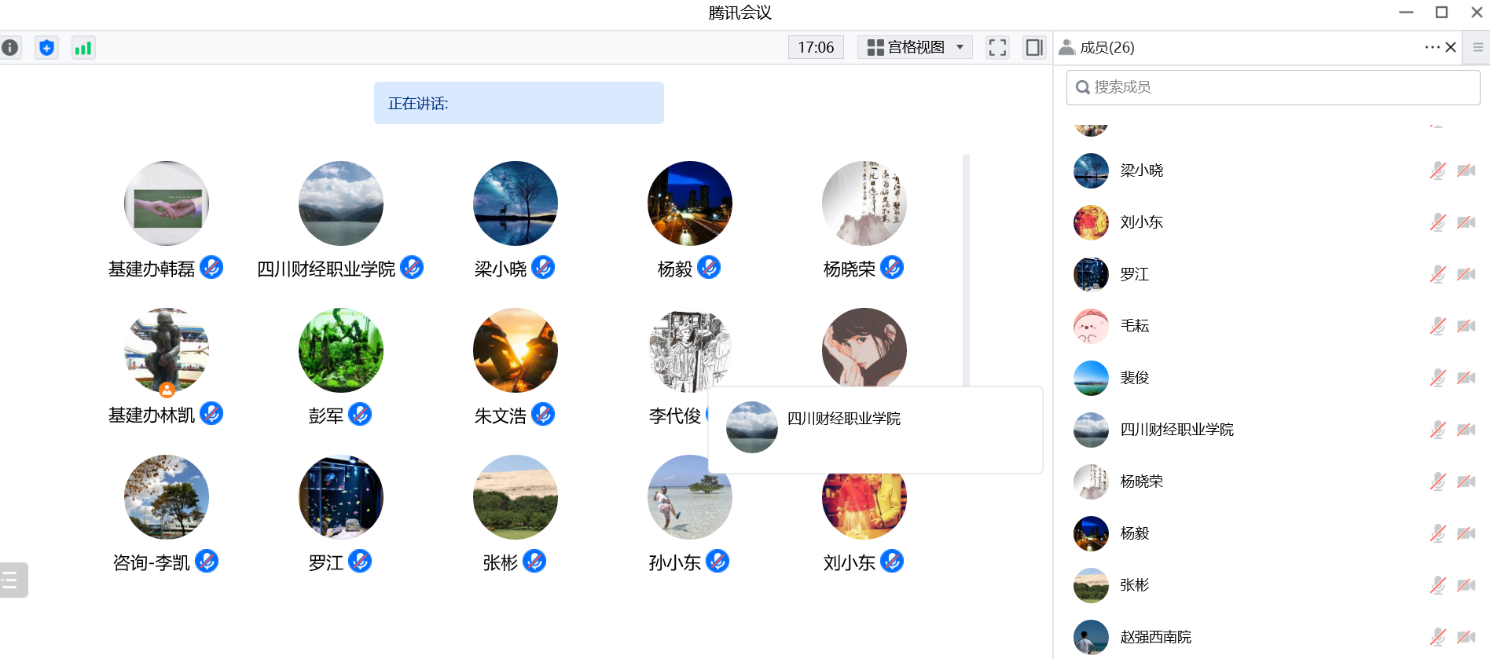Expand options on 毛耘's camera icon
The width and height of the screenshot is (1490, 659).
click(1465, 325)
